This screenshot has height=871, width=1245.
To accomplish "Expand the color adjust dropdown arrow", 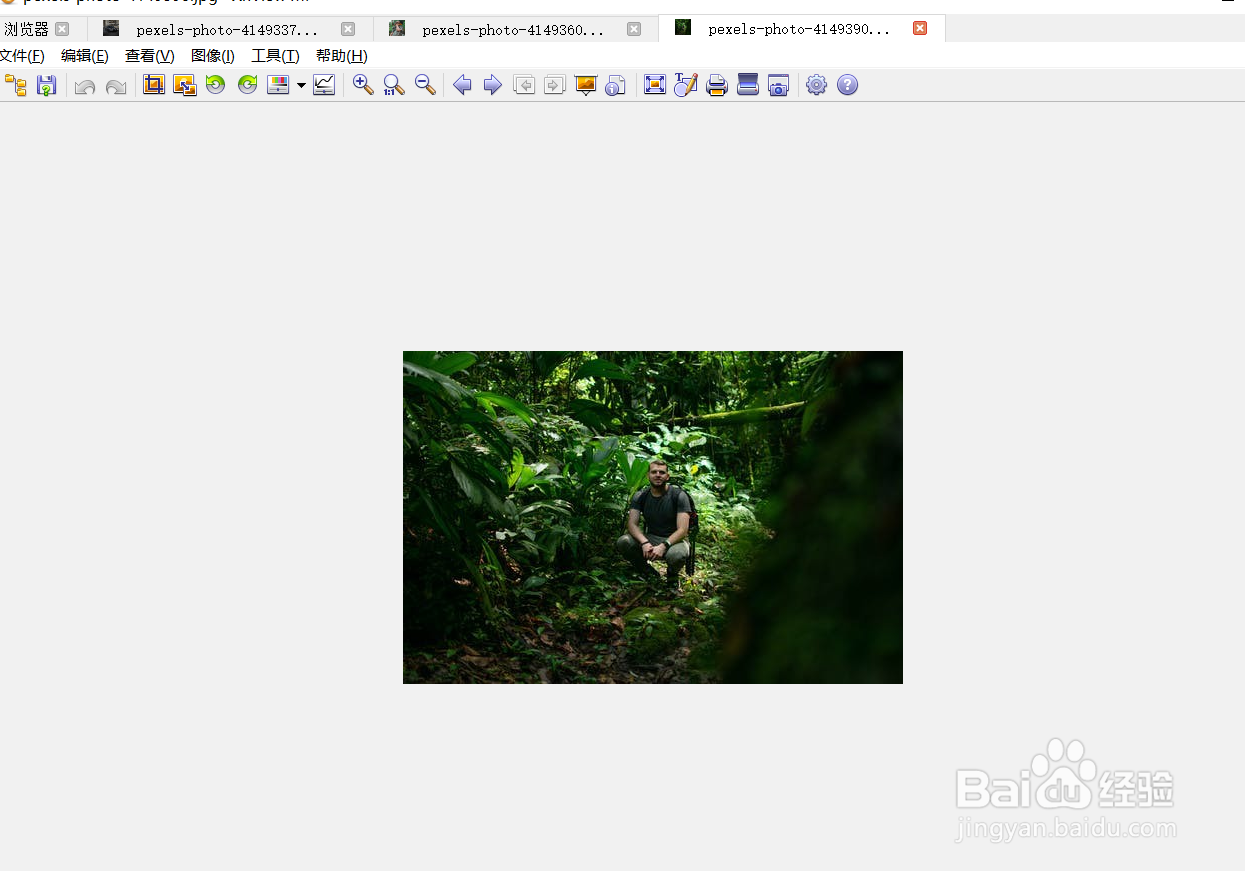I will pyautogui.click(x=301, y=86).
